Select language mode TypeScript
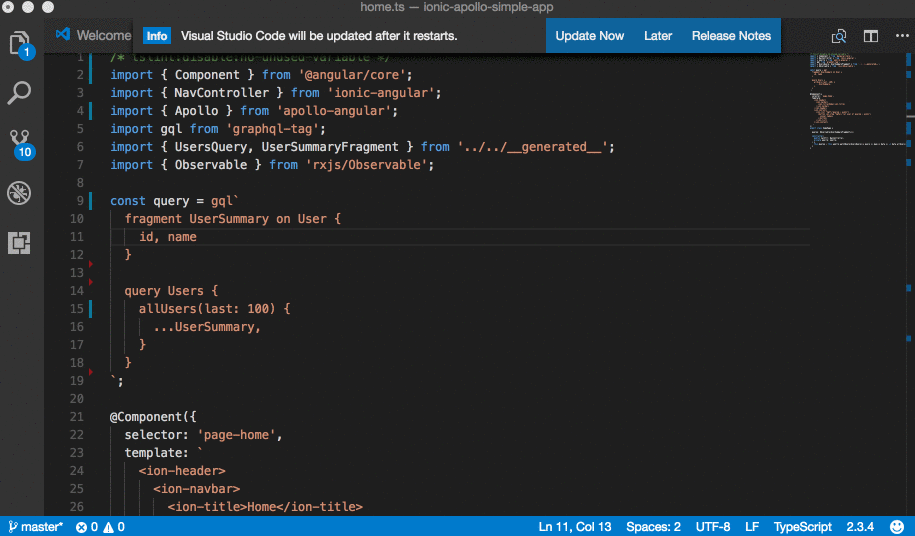The height and width of the screenshot is (536, 915). 802,527
